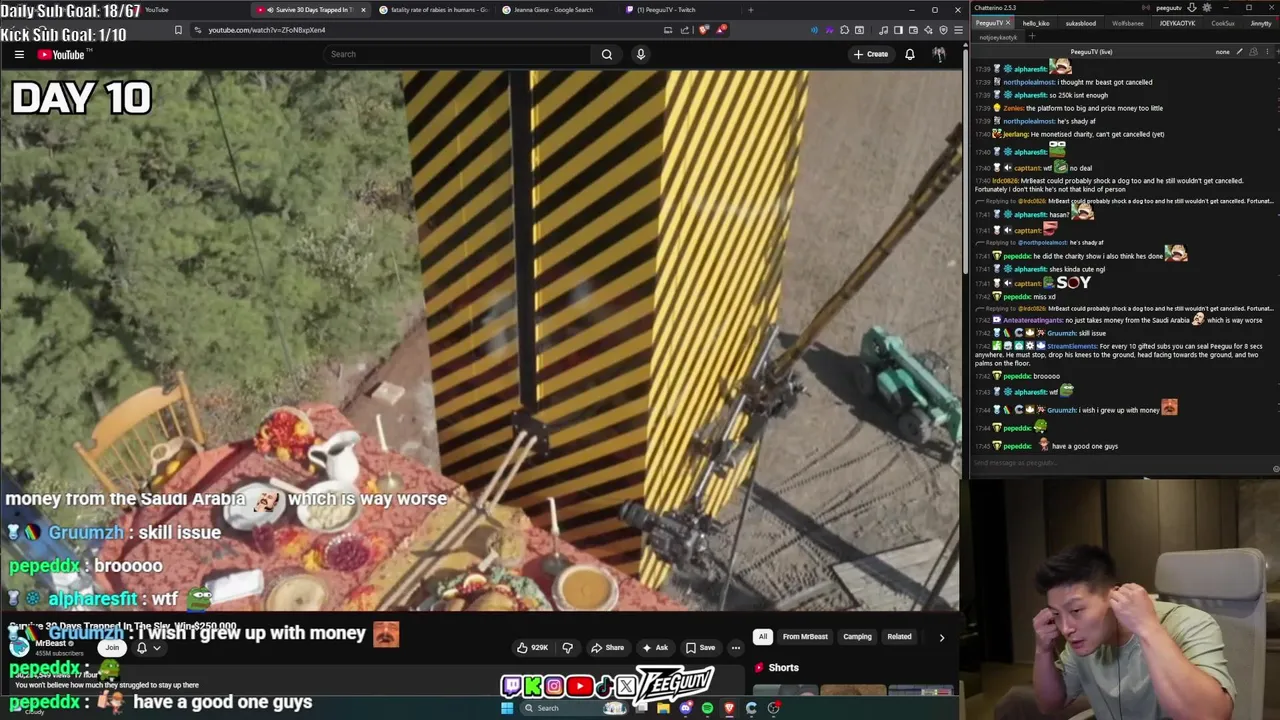Select the 'All' filter chip
The height and width of the screenshot is (720, 1280).
tap(763, 637)
